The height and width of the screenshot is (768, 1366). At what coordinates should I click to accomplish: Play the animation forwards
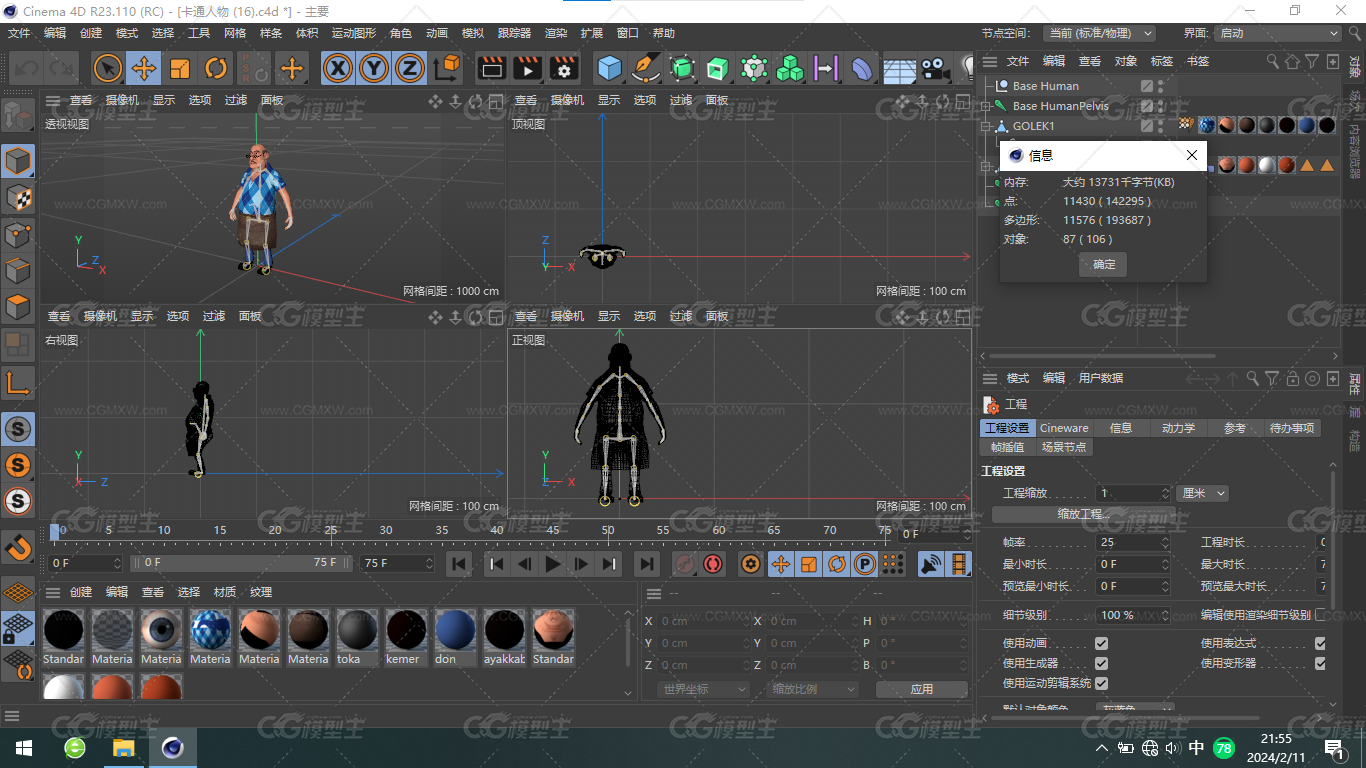(553, 564)
